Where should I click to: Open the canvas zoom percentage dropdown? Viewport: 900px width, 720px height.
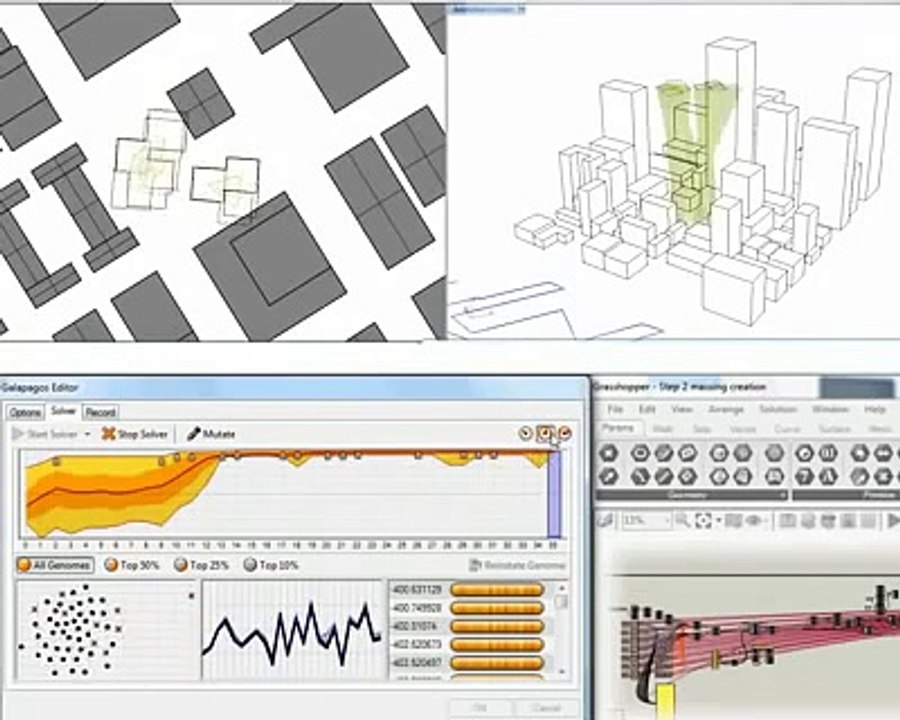[647, 521]
